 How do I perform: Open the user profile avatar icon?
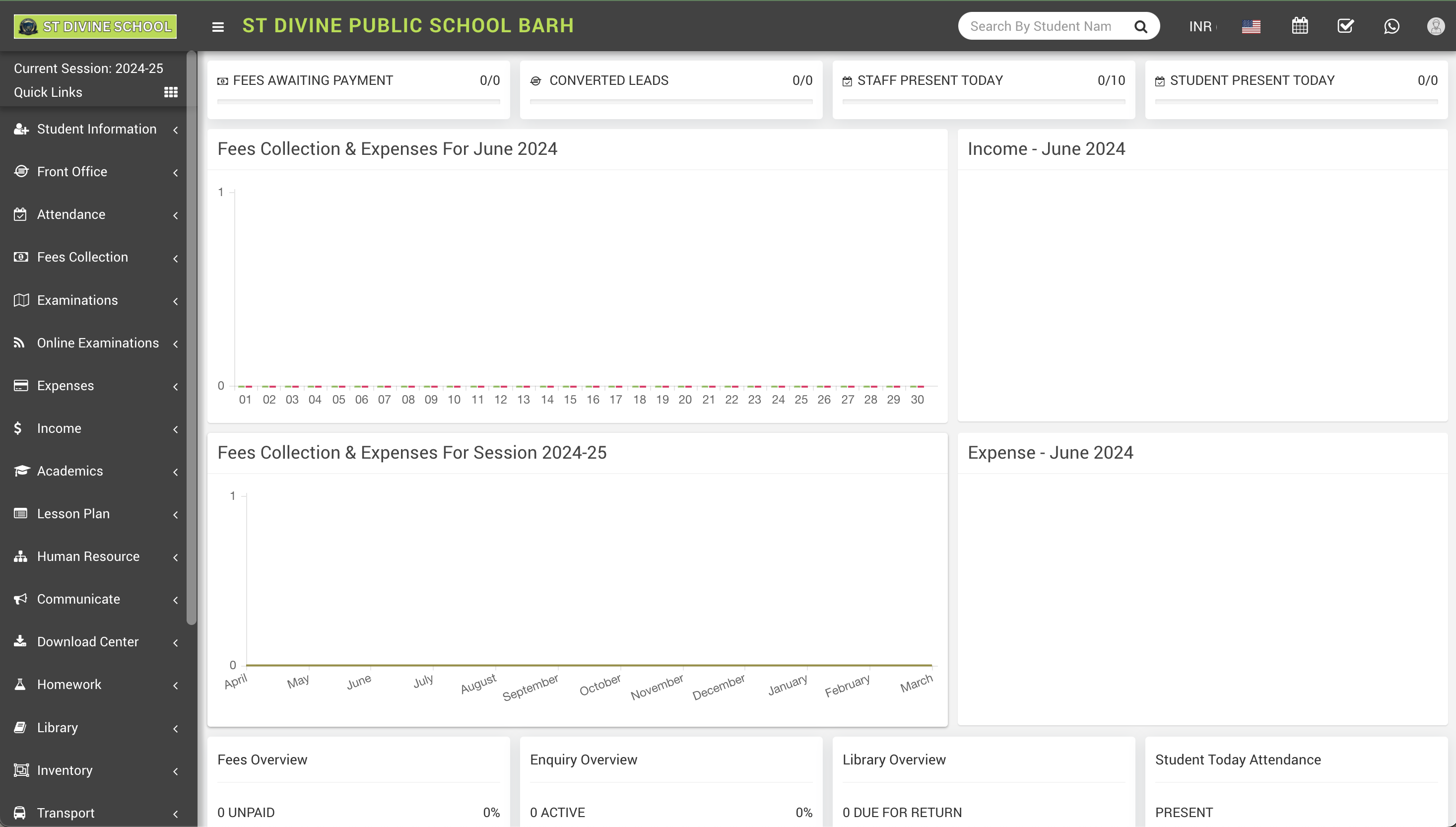click(1436, 26)
